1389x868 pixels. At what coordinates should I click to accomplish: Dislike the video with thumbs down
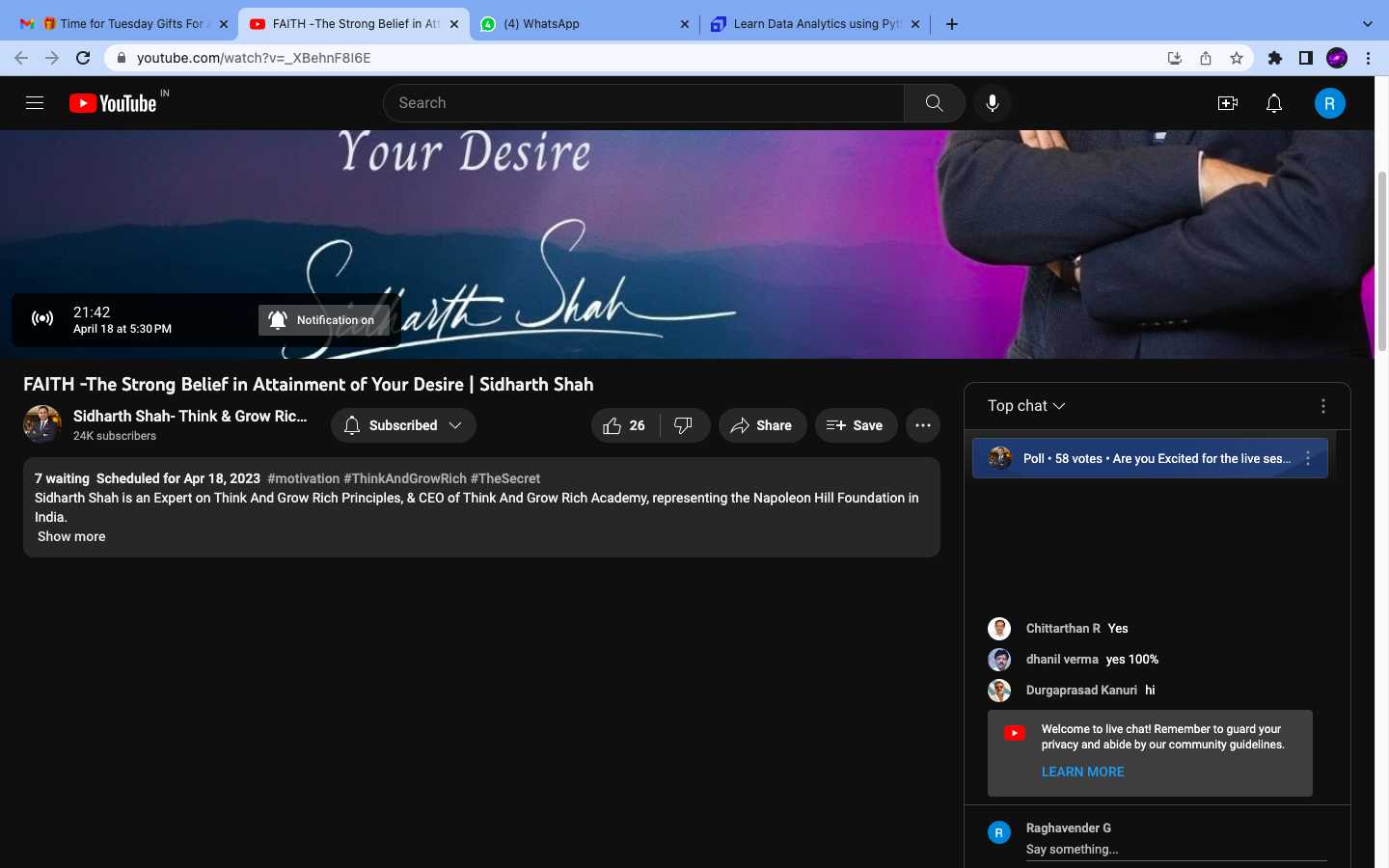[x=684, y=425]
